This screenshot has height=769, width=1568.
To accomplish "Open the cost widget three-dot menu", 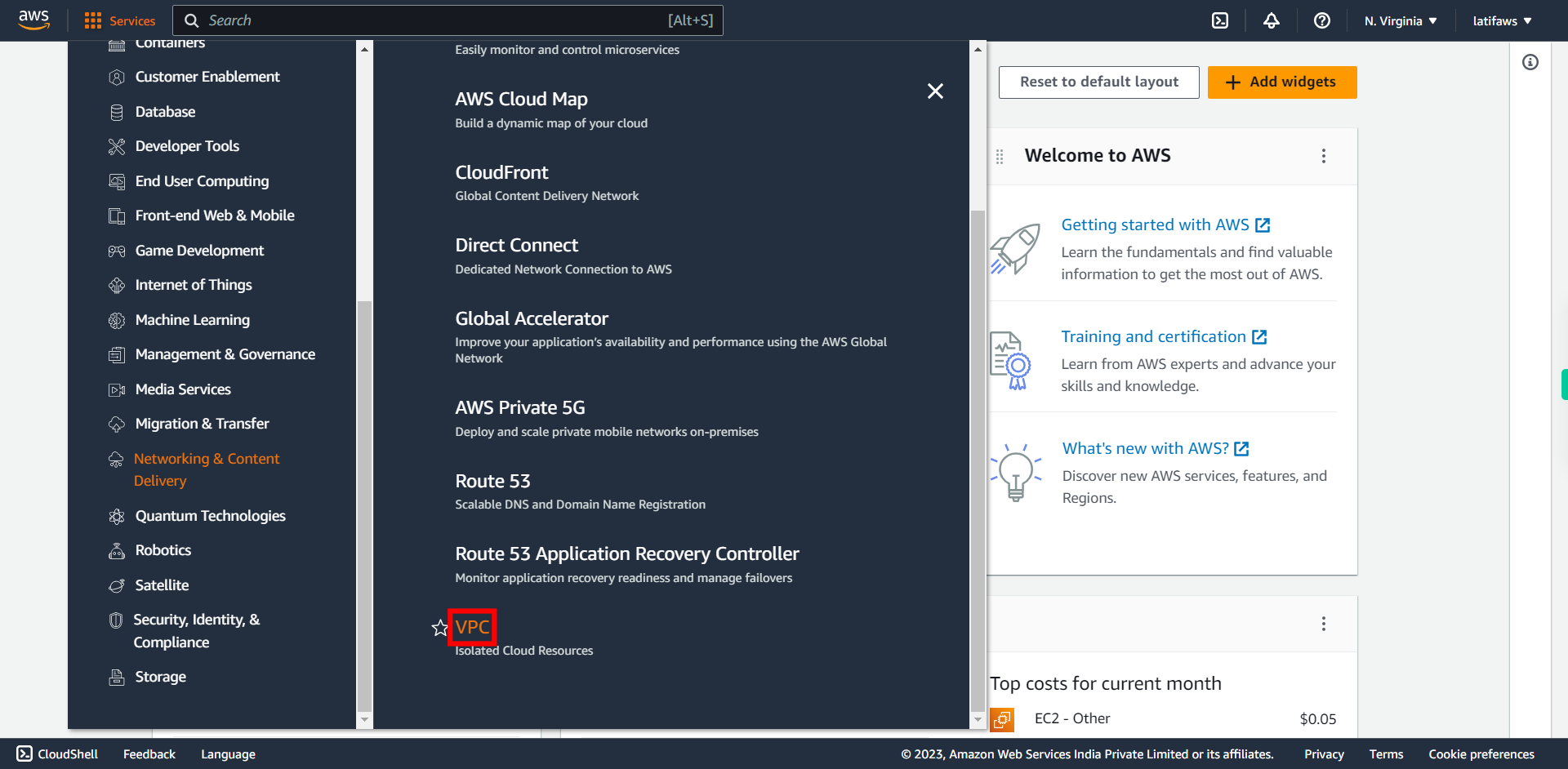I will click(1324, 624).
